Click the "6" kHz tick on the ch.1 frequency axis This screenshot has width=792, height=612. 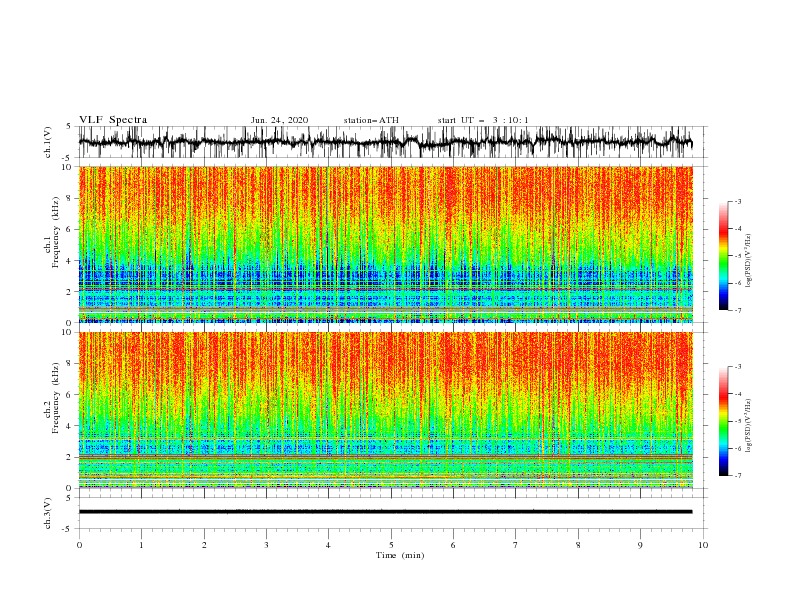(69, 229)
